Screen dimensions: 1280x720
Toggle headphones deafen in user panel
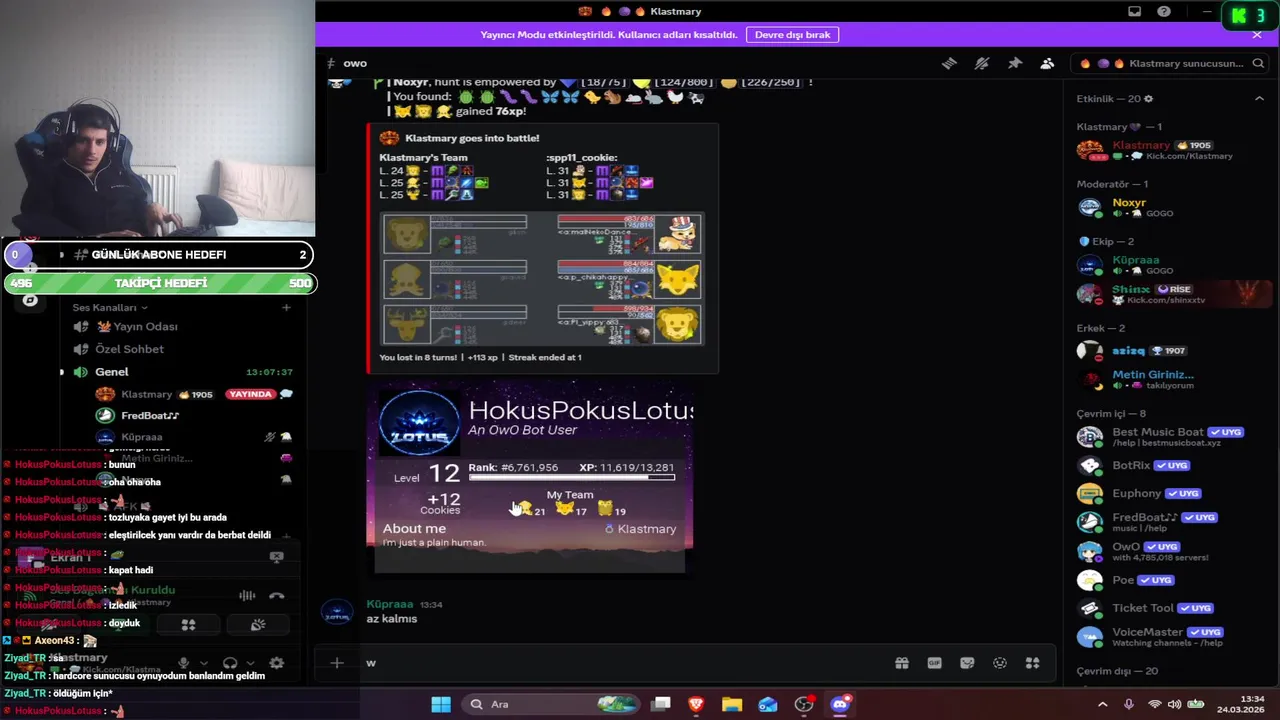coord(230,663)
